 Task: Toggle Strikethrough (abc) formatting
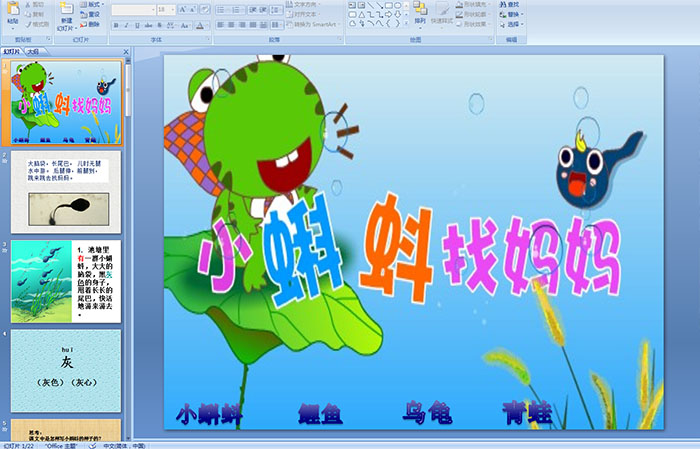click(149, 25)
